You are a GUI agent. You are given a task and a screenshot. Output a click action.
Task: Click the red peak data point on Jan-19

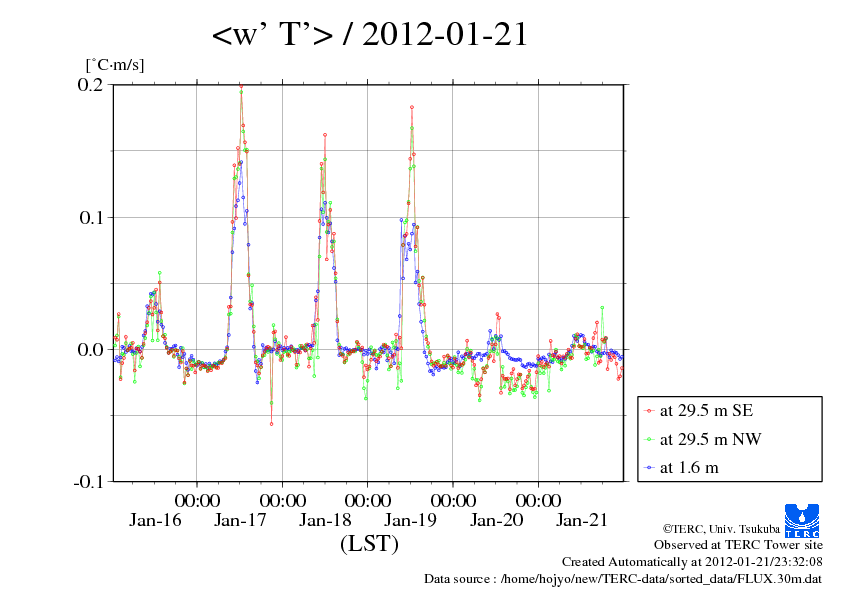(412, 107)
